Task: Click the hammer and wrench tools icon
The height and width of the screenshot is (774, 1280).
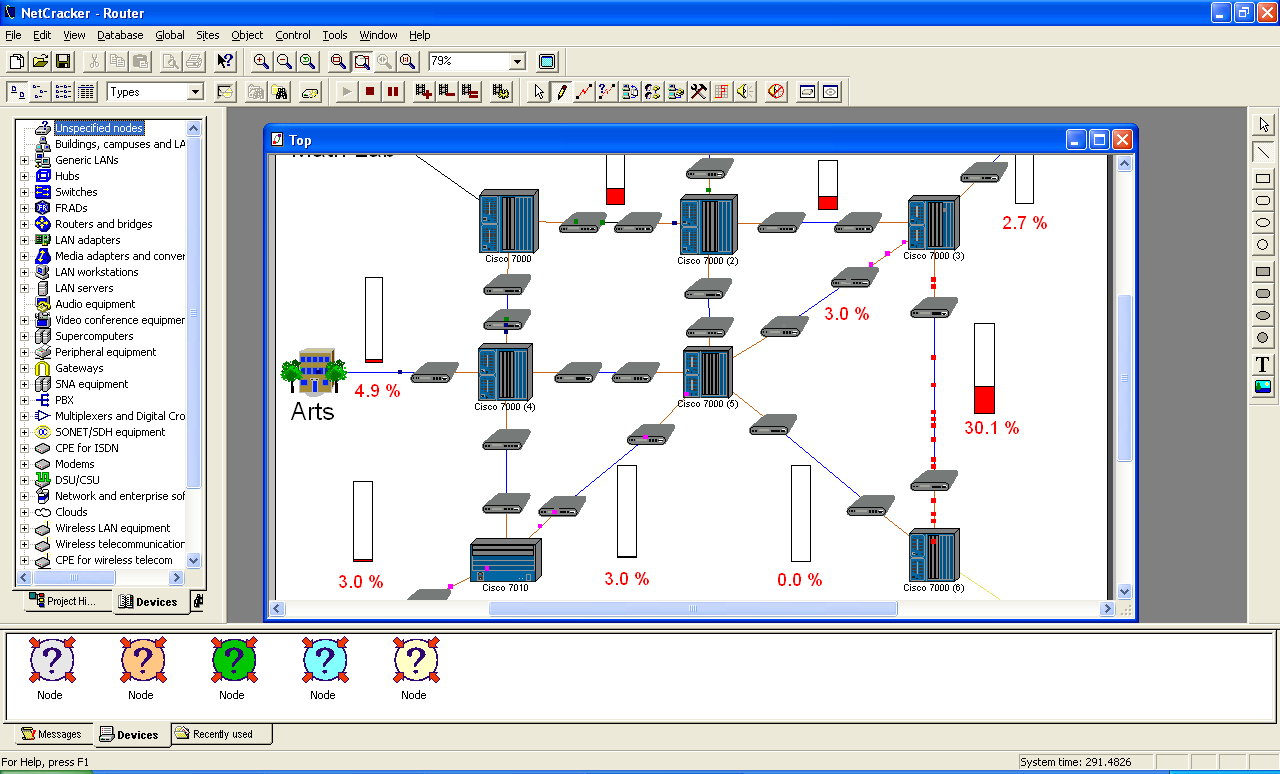Action: coord(699,92)
